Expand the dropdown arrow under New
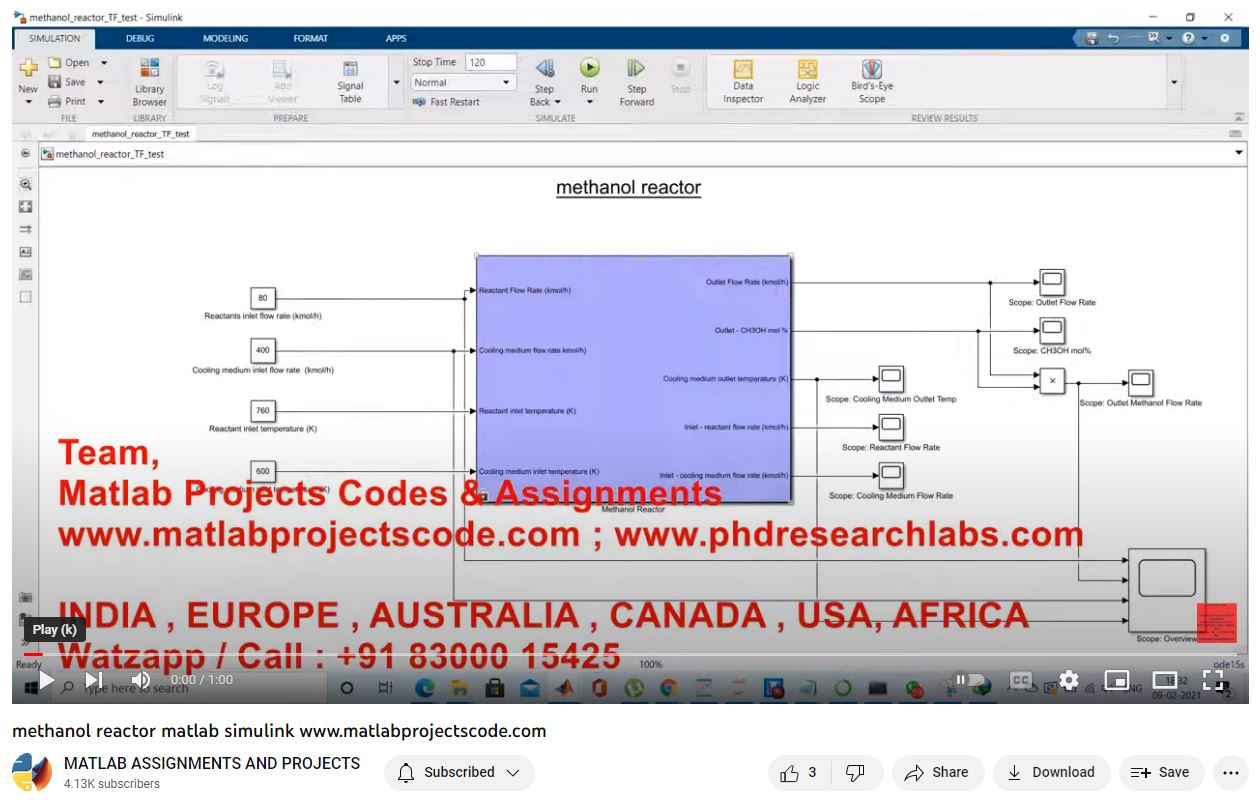The width and height of the screenshot is (1259, 804). (x=28, y=102)
